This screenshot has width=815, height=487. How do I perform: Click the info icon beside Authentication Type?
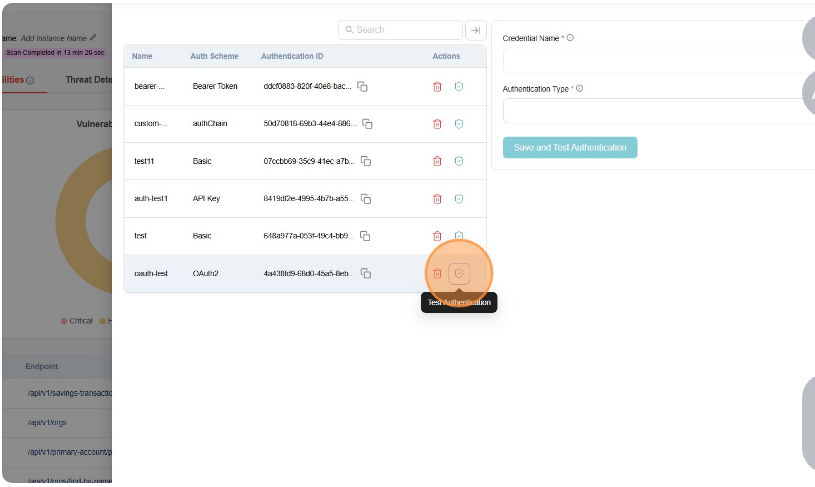579,88
